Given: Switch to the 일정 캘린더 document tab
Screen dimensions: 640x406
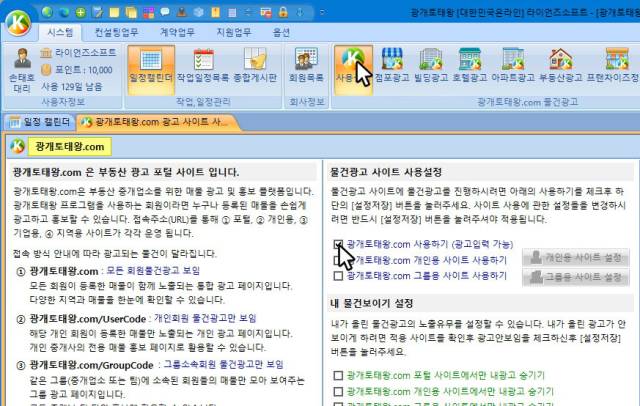Looking at the screenshot, I should (x=39, y=122).
